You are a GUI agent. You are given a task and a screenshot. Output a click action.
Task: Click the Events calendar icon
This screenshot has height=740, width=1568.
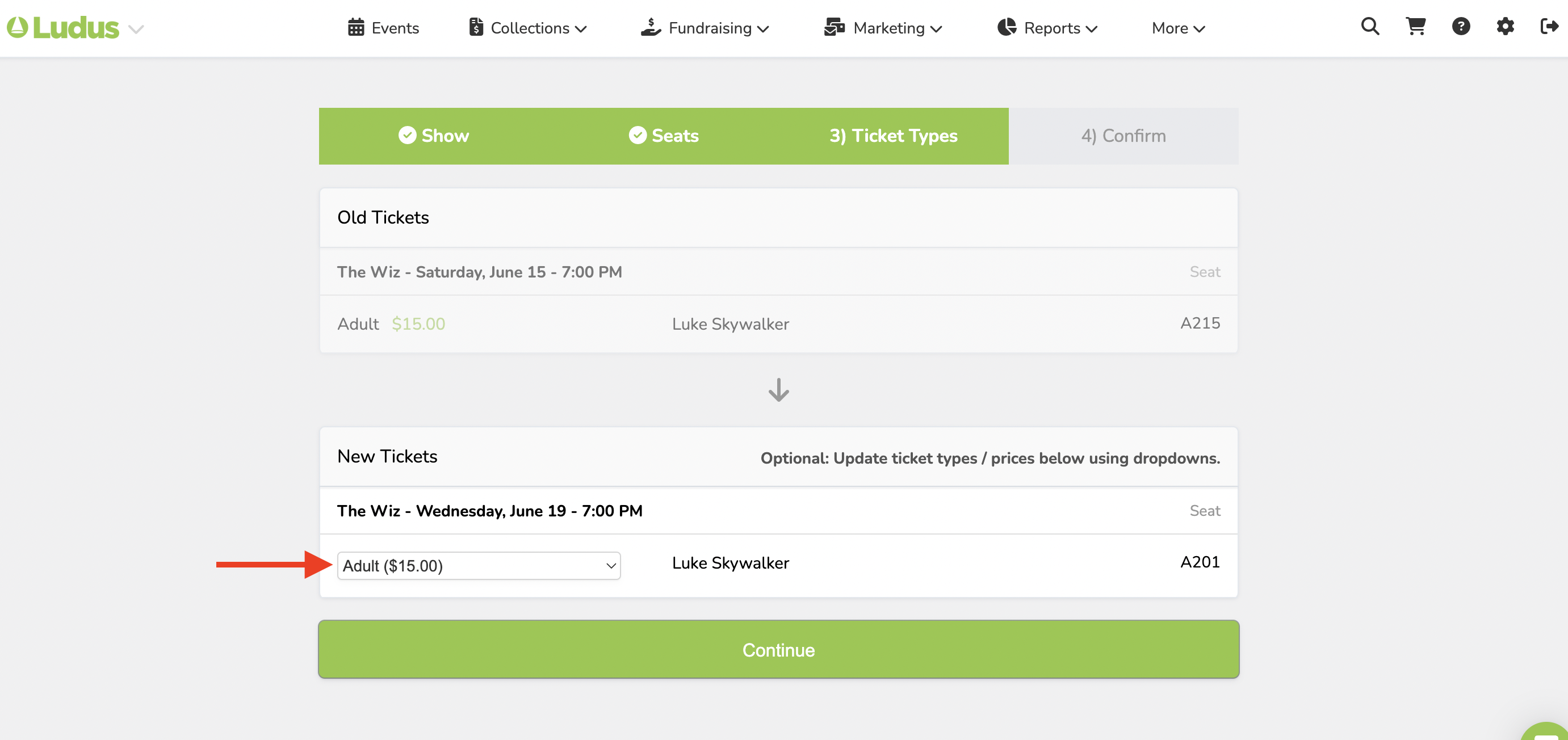tap(355, 28)
